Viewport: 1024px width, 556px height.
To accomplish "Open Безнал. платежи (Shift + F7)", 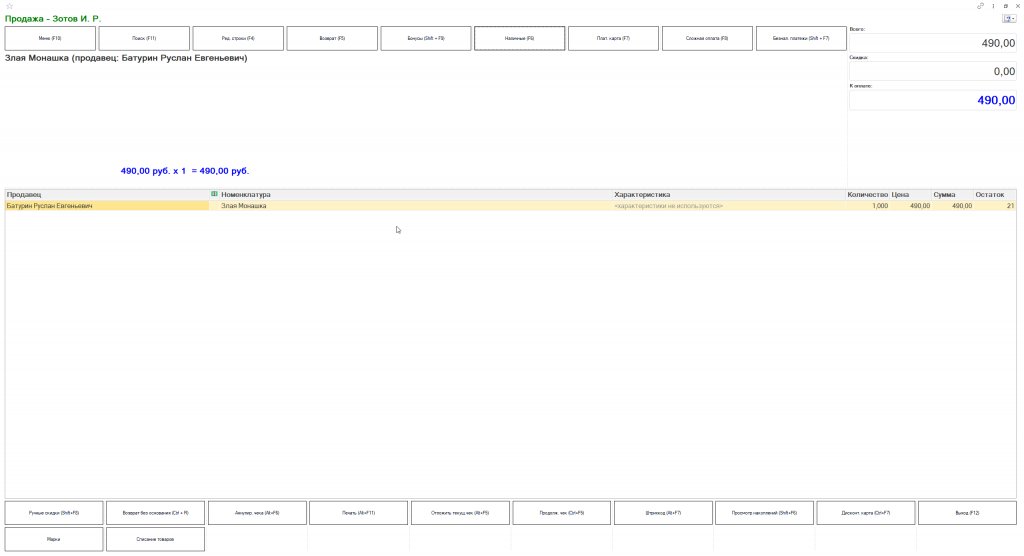I will coord(801,39).
